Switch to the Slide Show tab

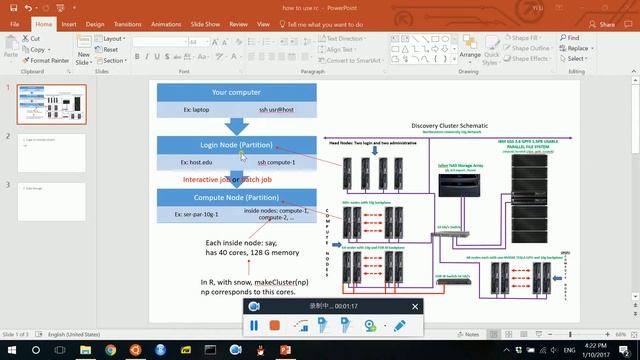(x=205, y=24)
